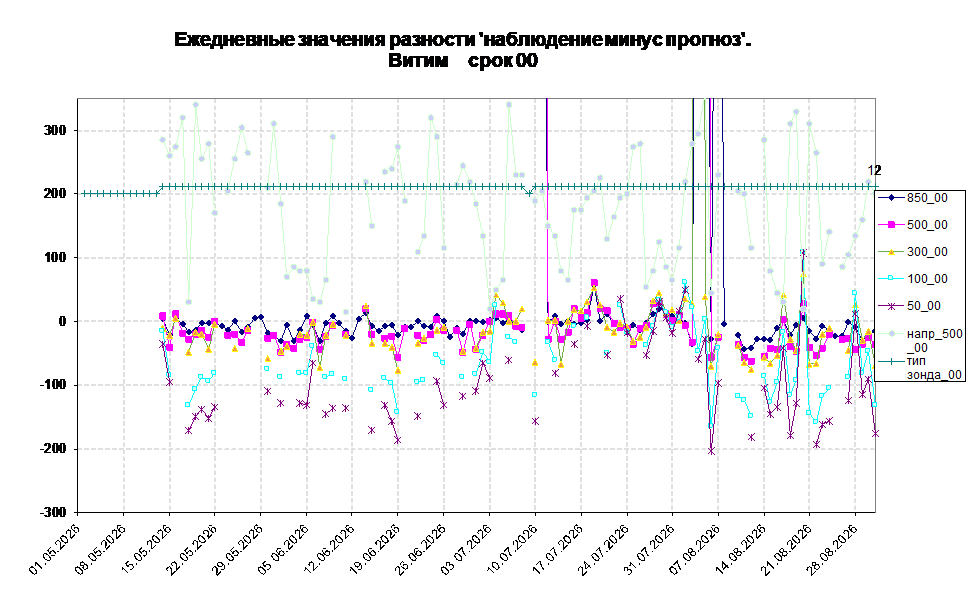
Task: Click the y-axis value -100
Action: pyautogui.click(x=52, y=385)
